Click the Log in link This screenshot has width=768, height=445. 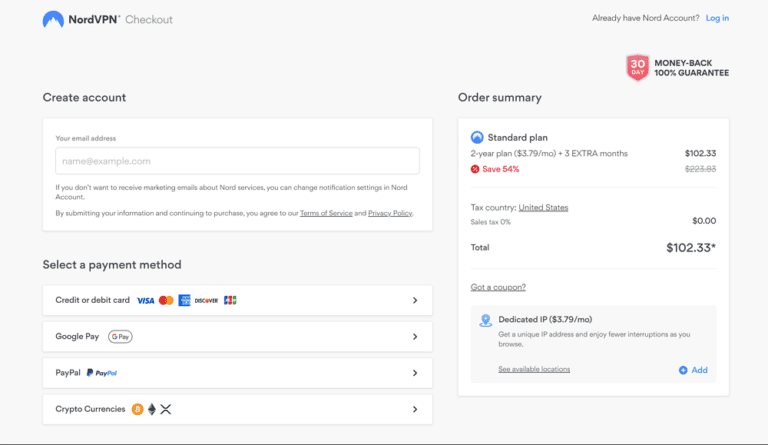[x=717, y=18]
